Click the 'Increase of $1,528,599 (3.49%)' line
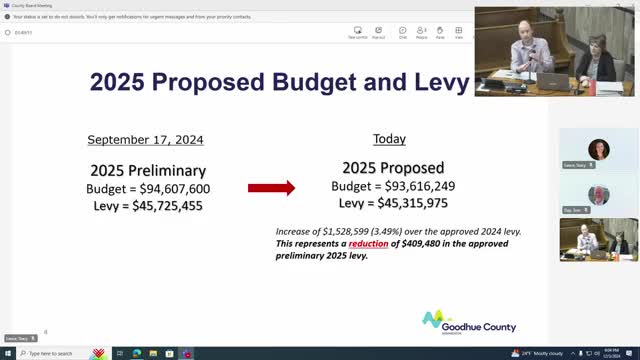The image size is (640, 360). pos(398,231)
